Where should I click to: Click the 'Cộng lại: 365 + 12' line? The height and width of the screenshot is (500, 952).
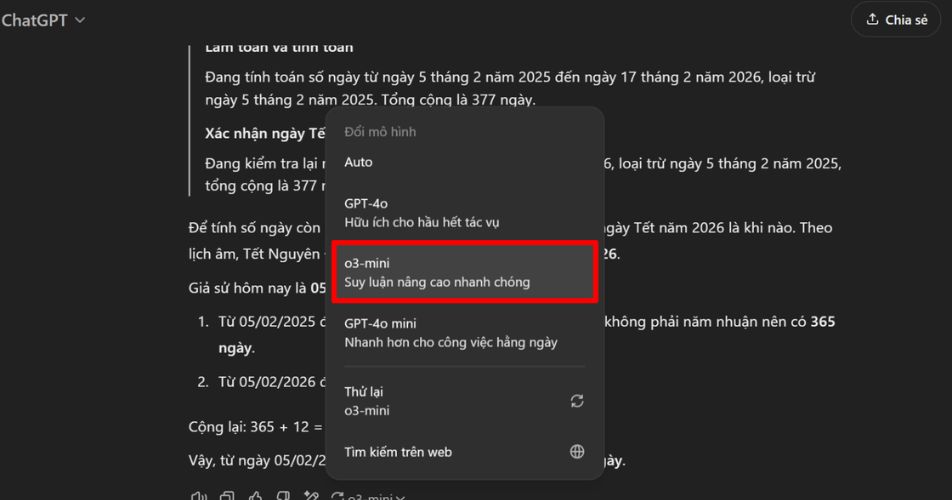(256, 427)
